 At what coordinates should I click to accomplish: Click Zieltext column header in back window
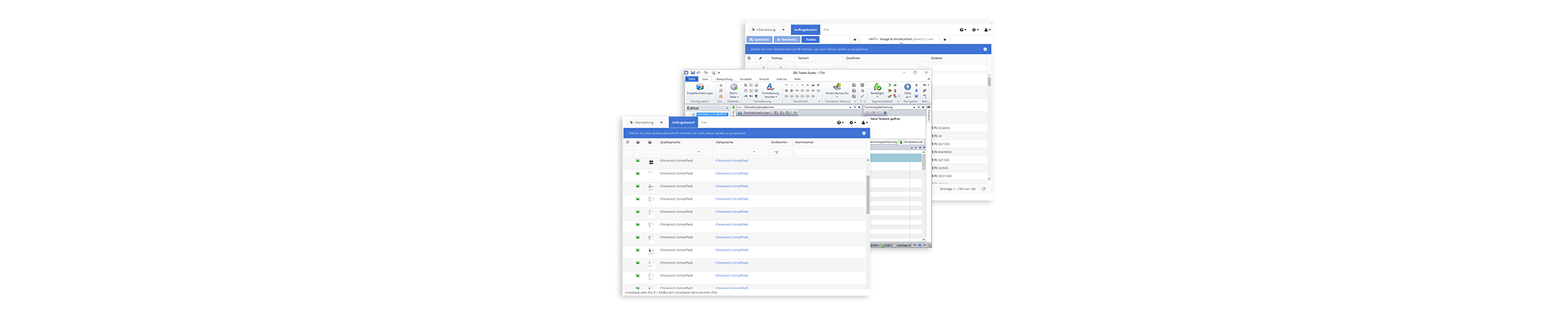937,58
